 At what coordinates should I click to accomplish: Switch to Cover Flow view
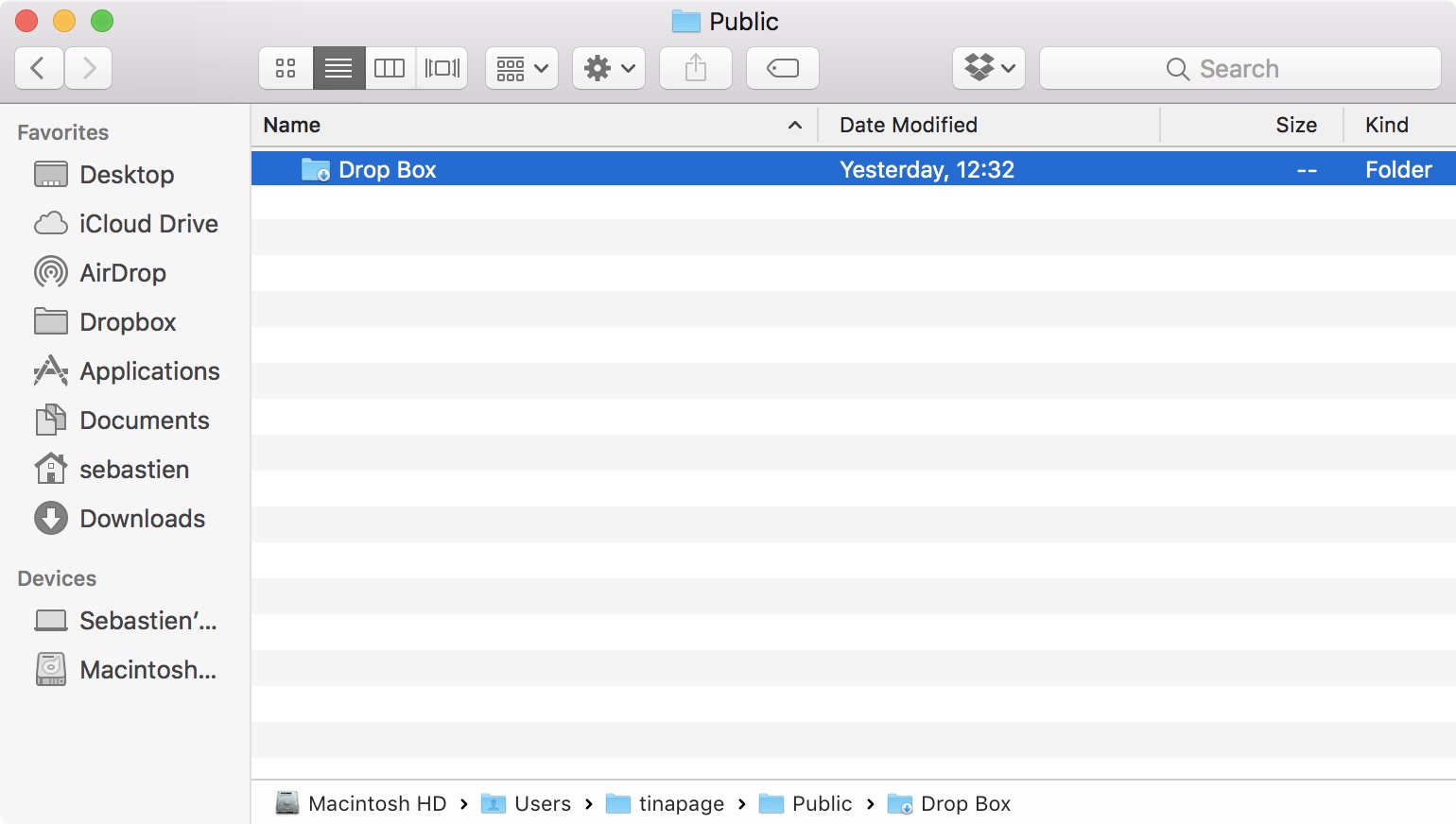(442, 68)
